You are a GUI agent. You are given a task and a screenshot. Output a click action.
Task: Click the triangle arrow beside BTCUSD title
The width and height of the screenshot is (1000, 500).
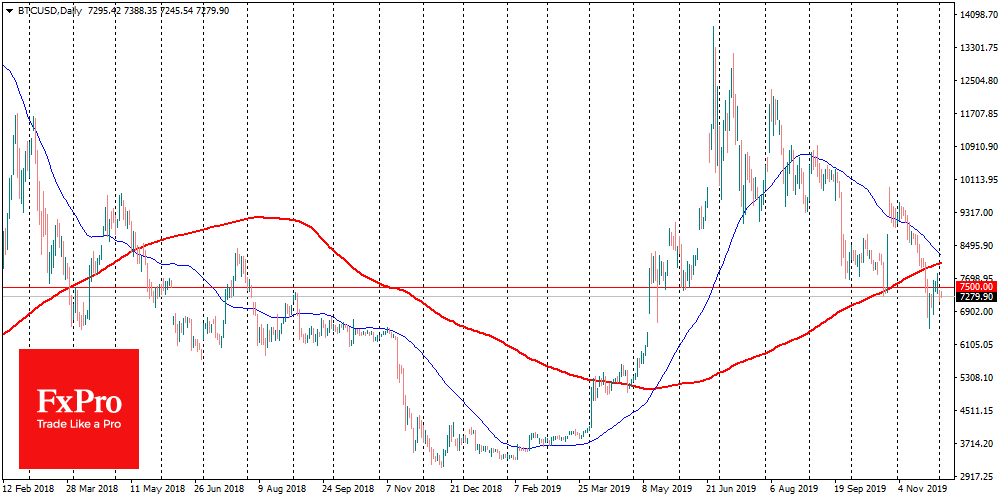click(x=9, y=10)
